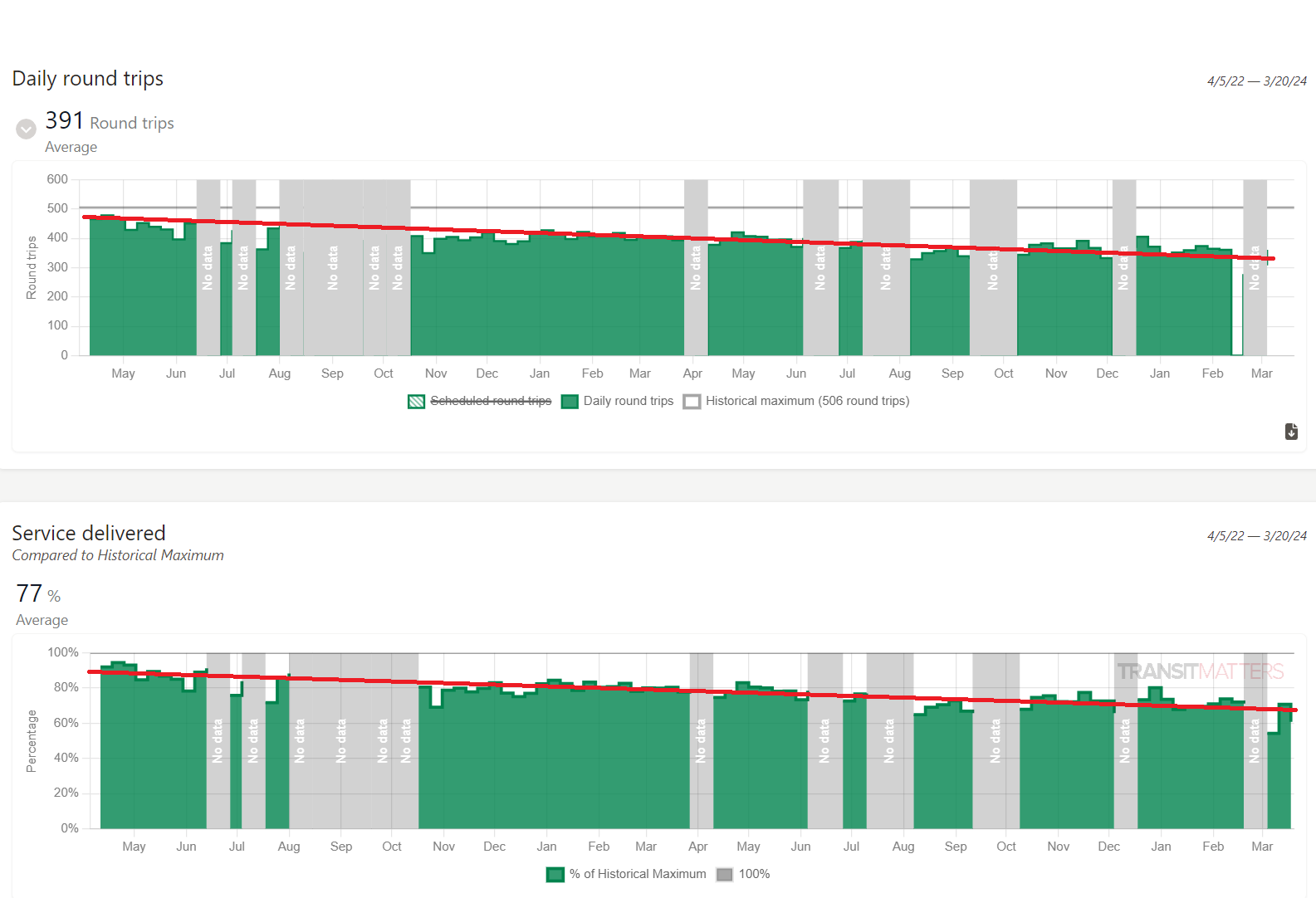Click the date range beside Service delivered
Screen dimensions: 1316x898
[x=1256, y=536]
